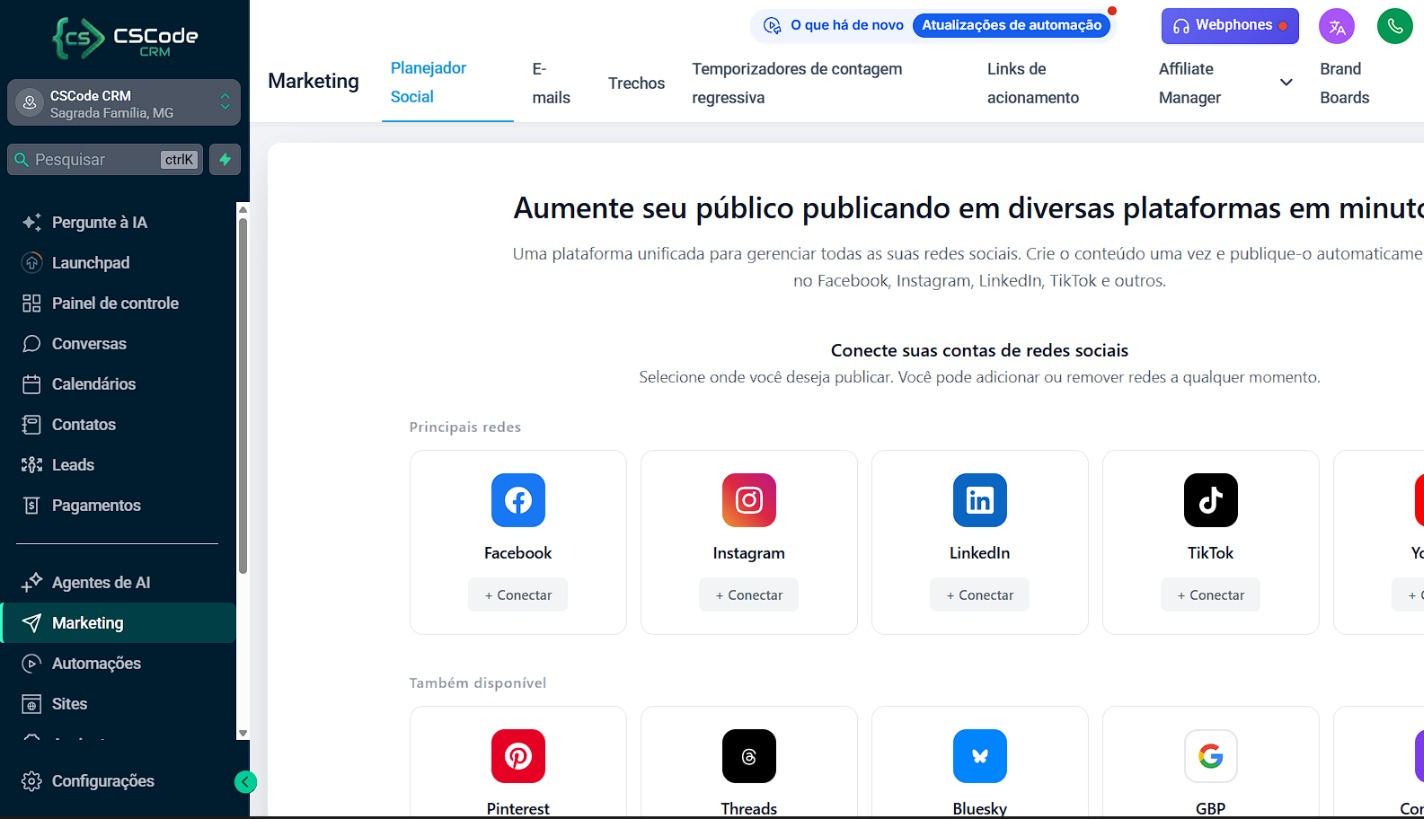Click the lightning bolt quick actions icon
The width and height of the screenshot is (1424, 819).
pos(225,159)
